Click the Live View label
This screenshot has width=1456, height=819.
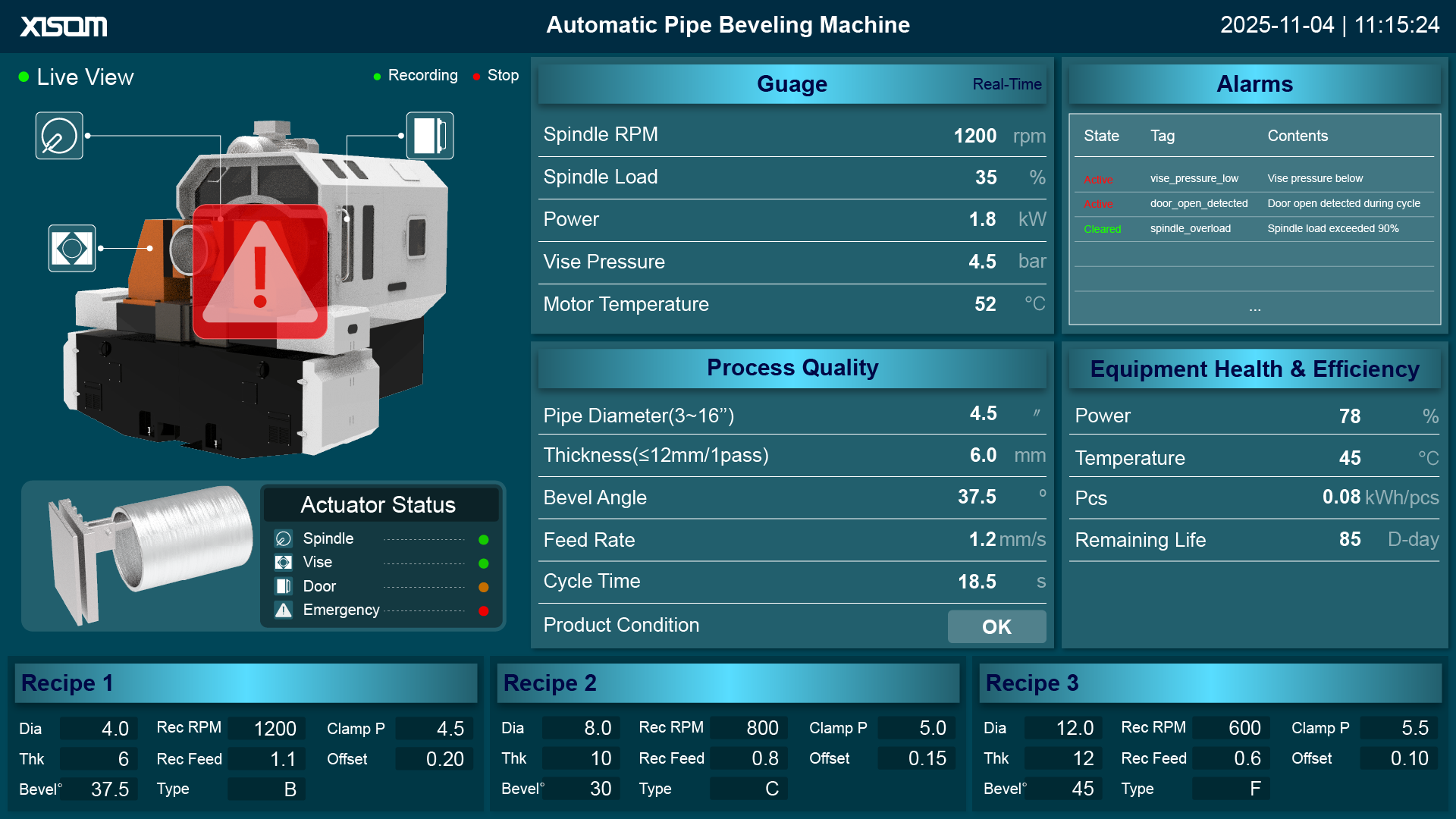85,77
